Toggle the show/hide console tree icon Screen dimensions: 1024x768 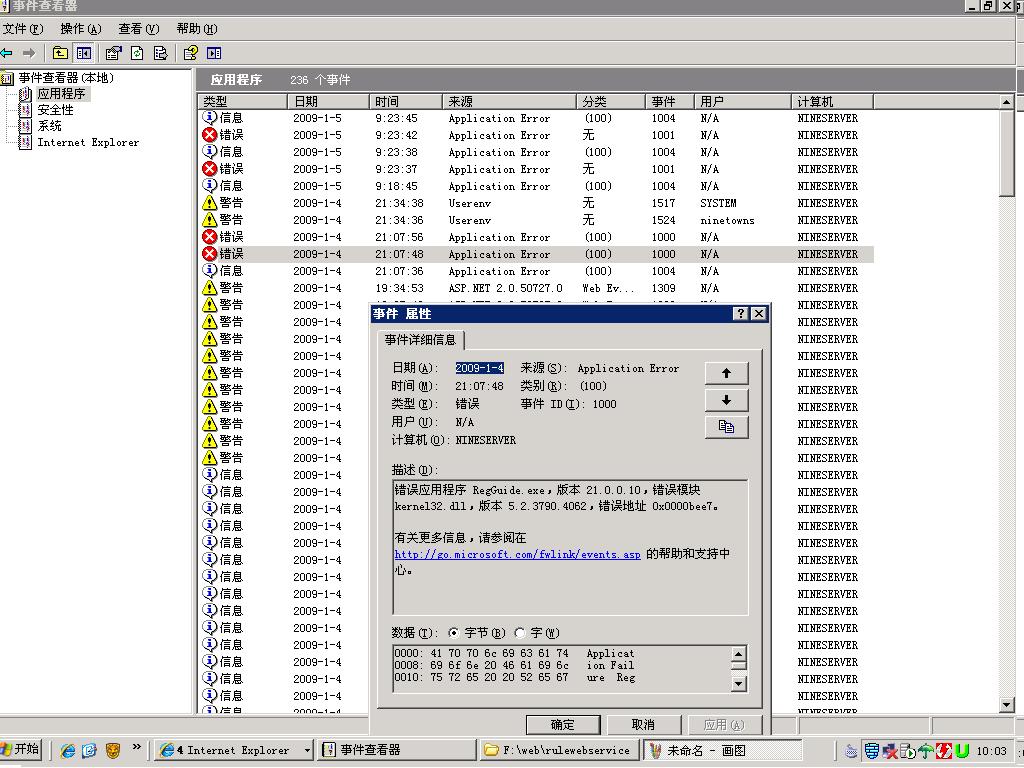[84, 53]
